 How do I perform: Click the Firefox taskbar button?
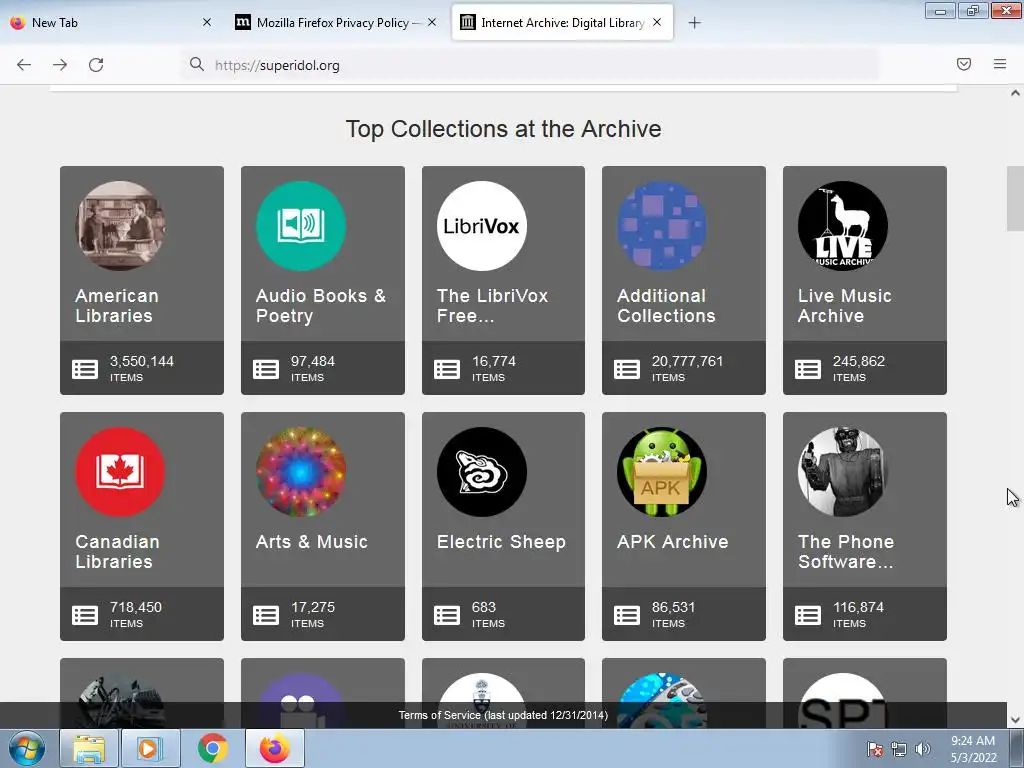[x=275, y=748]
